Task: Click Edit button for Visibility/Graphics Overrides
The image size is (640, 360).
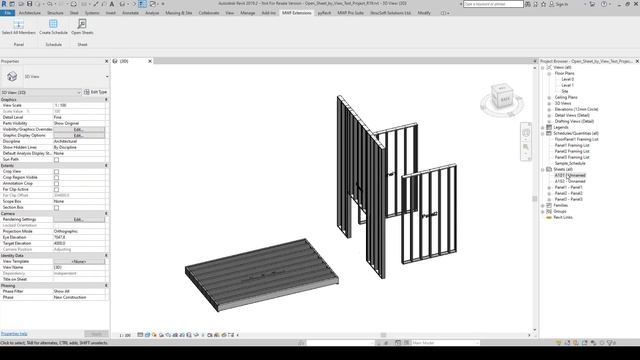Action: point(79,129)
